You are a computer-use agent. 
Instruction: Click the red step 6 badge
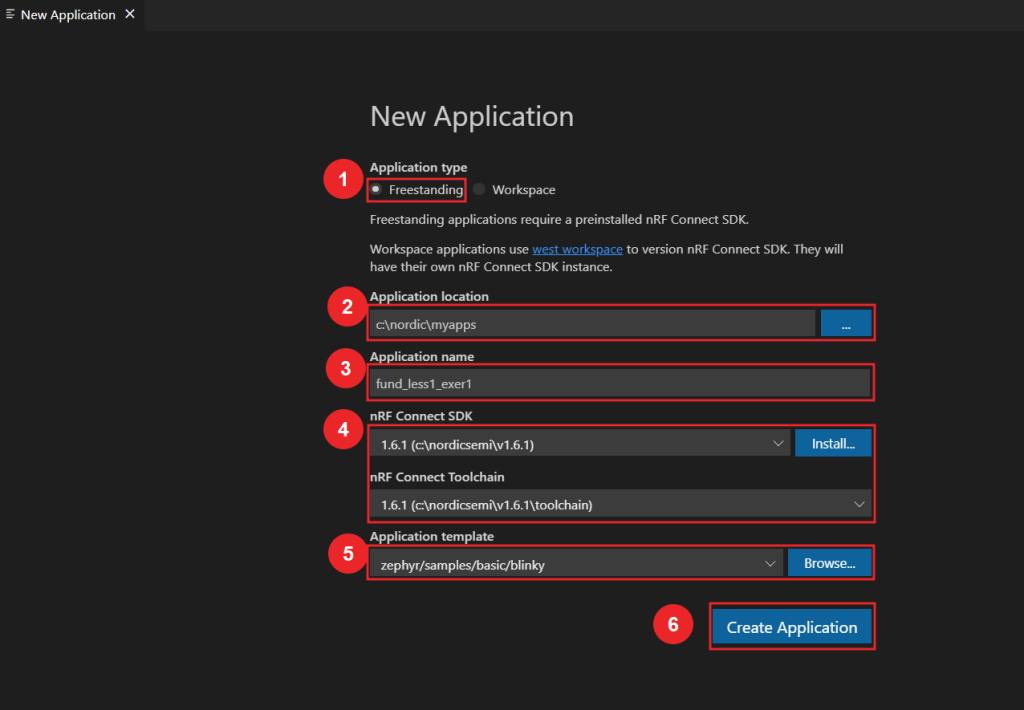point(673,624)
